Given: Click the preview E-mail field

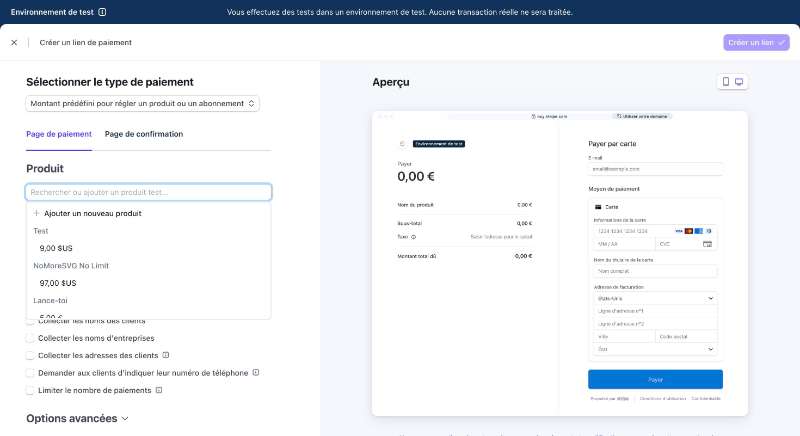Looking at the screenshot, I should (x=655, y=169).
